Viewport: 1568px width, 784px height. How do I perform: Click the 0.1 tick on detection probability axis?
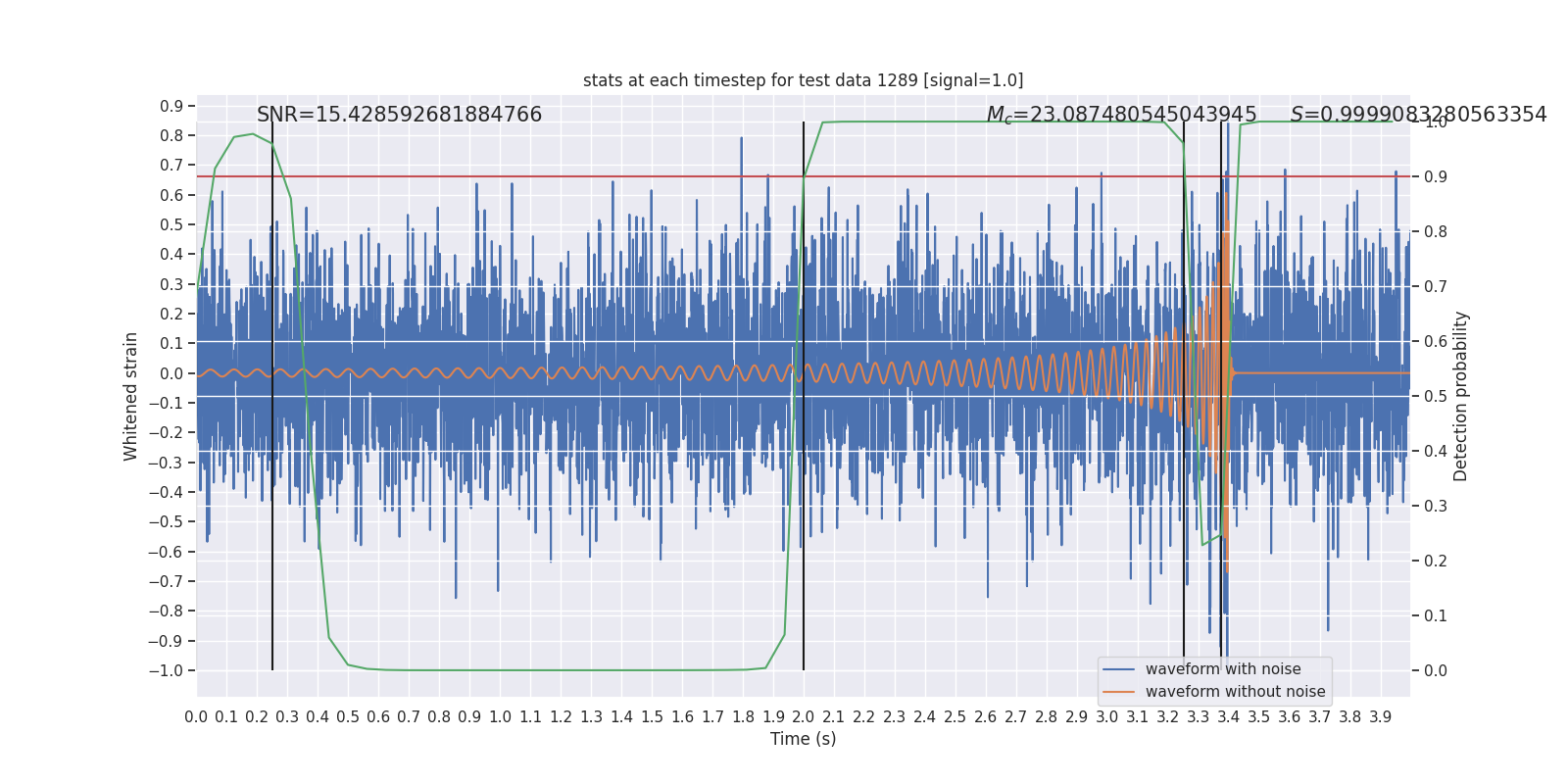pyautogui.click(x=1435, y=615)
